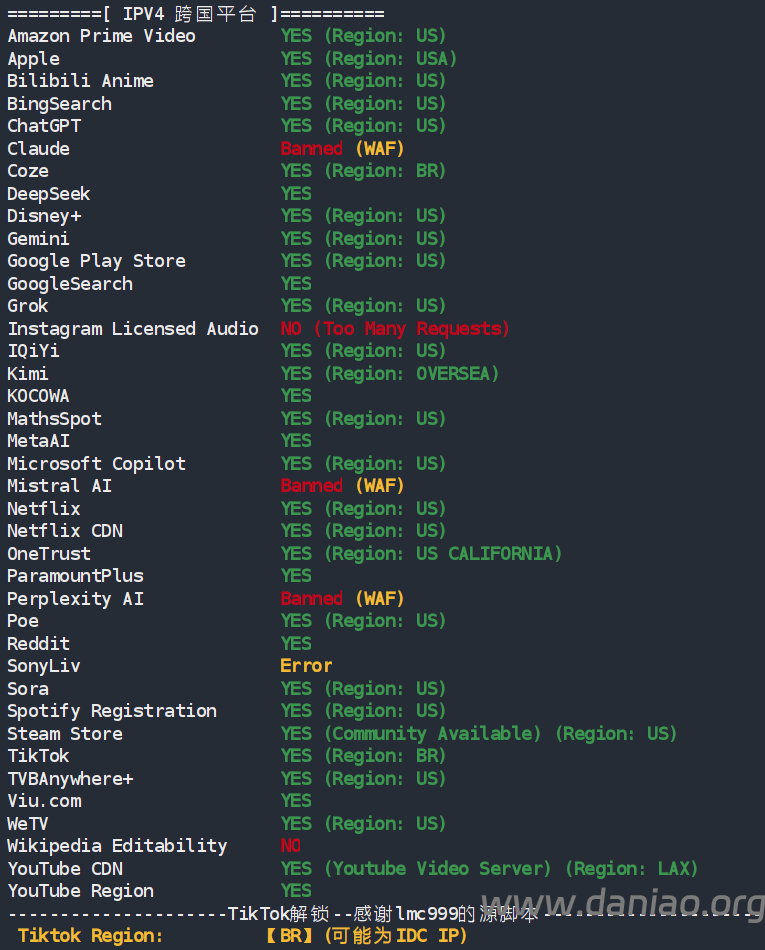Image resolution: width=765 pixels, height=950 pixels.
Task: Click 'Coze' service name
Action: point(28,171)
